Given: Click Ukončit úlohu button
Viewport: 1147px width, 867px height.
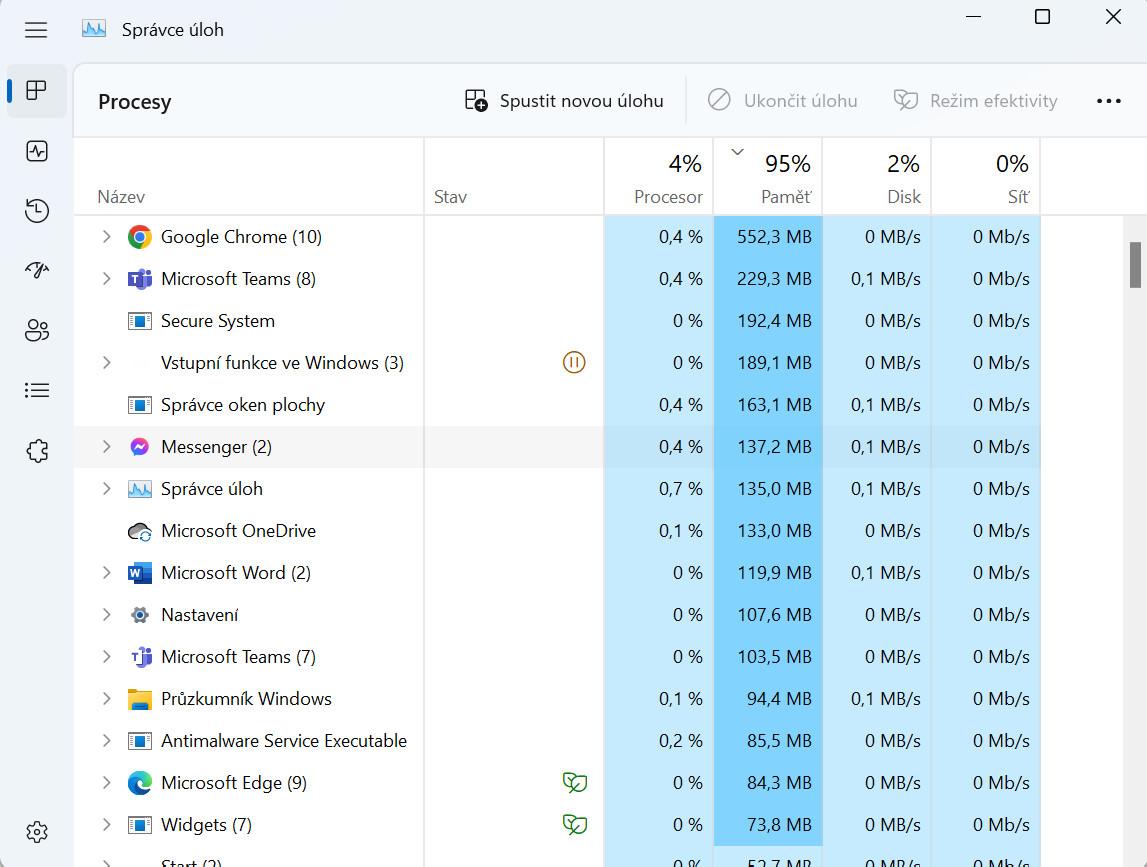Looking at the screenshot, I should coord(783,101).
